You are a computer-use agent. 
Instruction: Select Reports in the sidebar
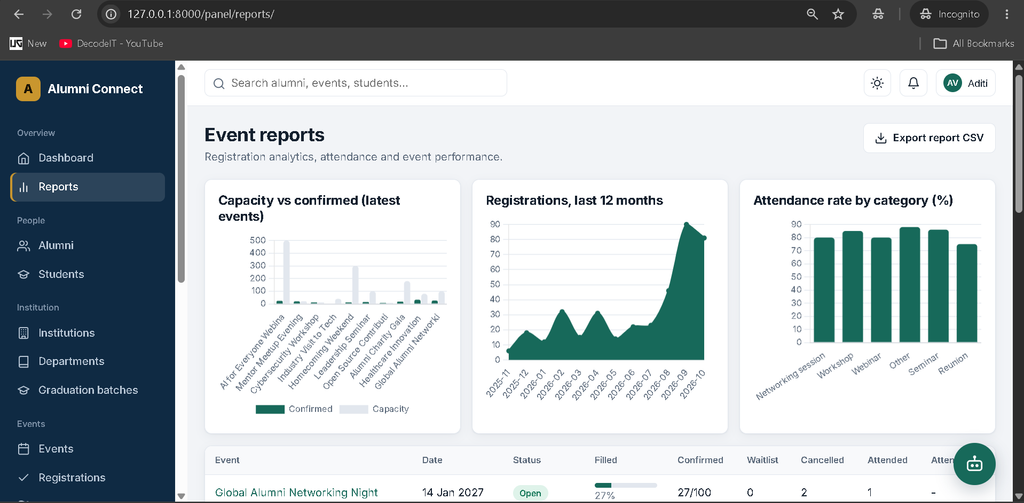(x=88, y=187)
